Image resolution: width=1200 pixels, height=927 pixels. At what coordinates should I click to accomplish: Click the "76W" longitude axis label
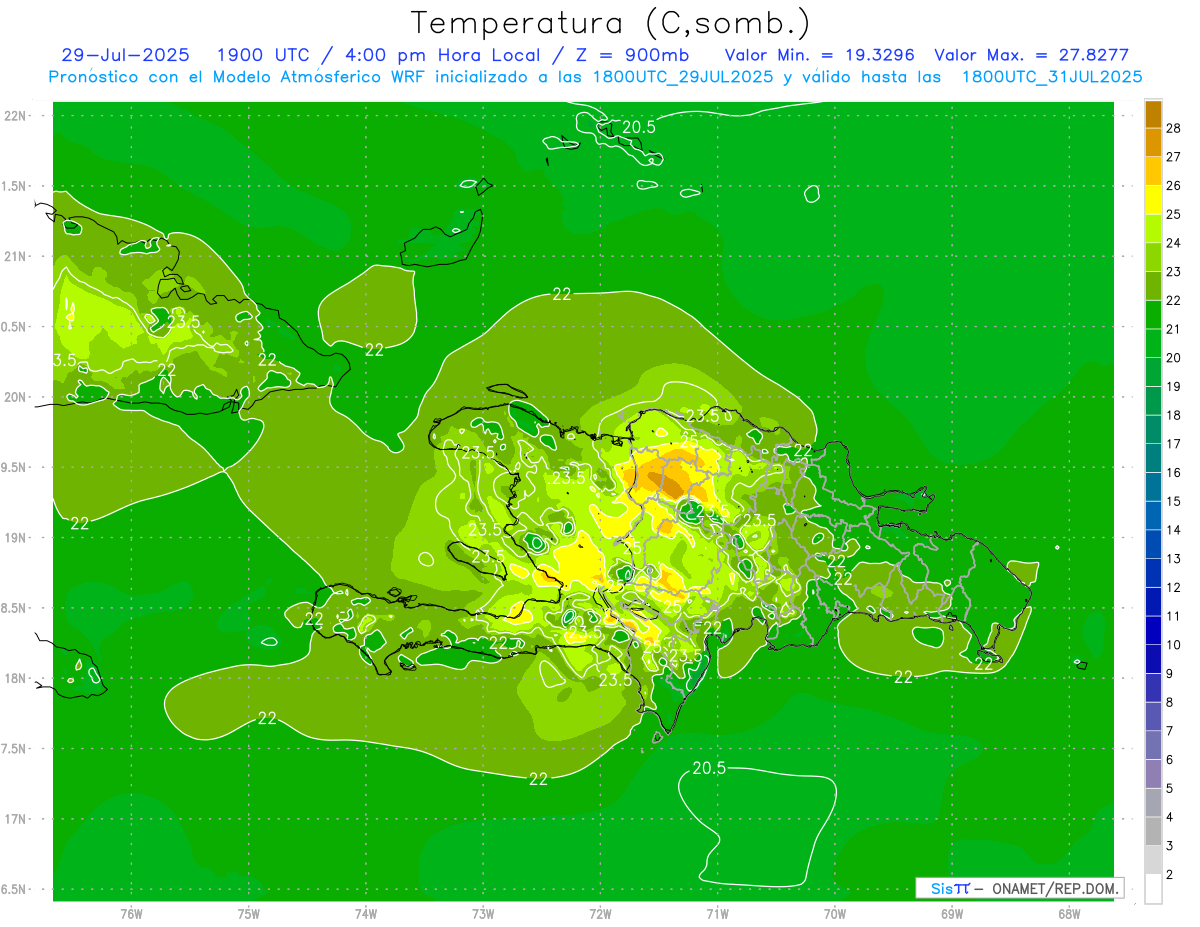(131, 914)
